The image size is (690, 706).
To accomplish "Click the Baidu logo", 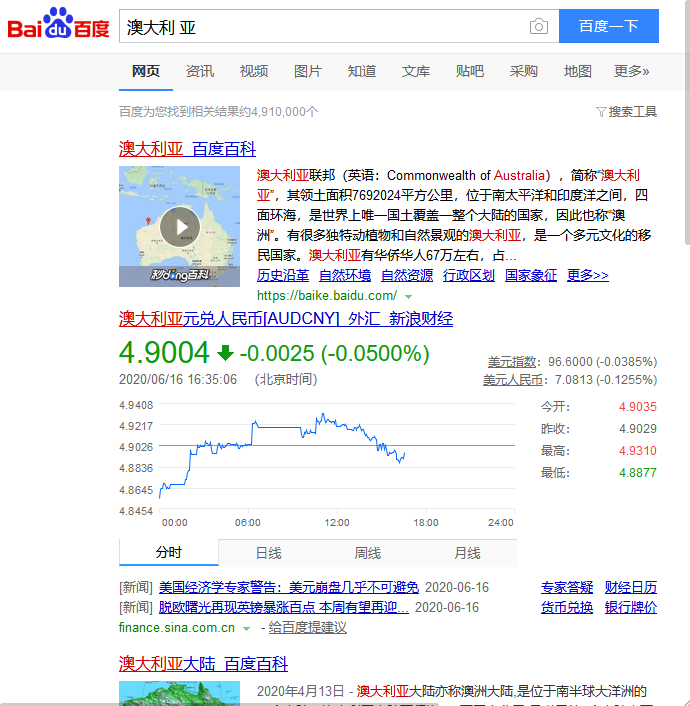I will 58,25.
